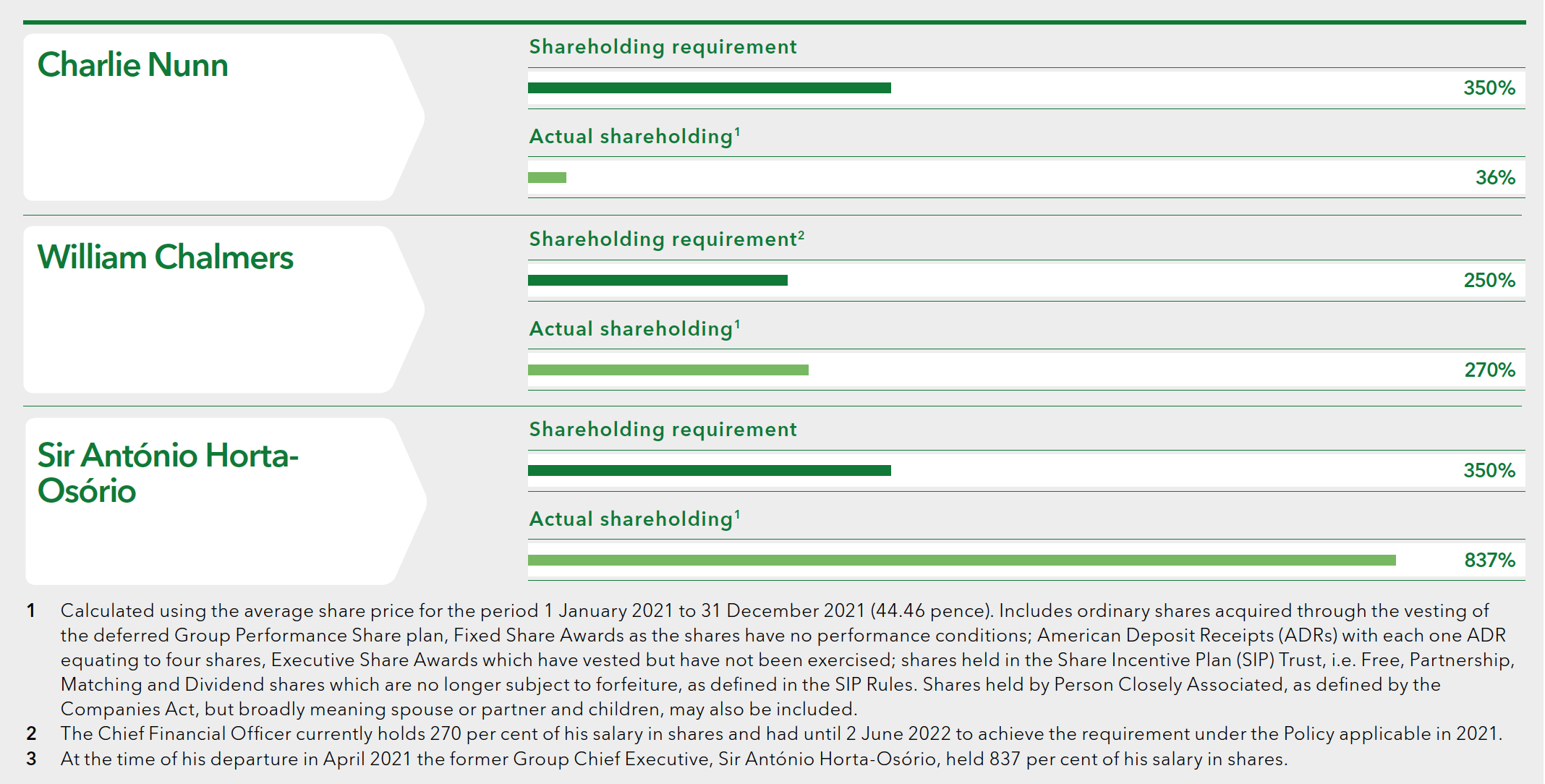Viewport: 1545px width, 784px height.
Task: Click William Chalmers' 250% requirement bar
Action: point(657,281)
